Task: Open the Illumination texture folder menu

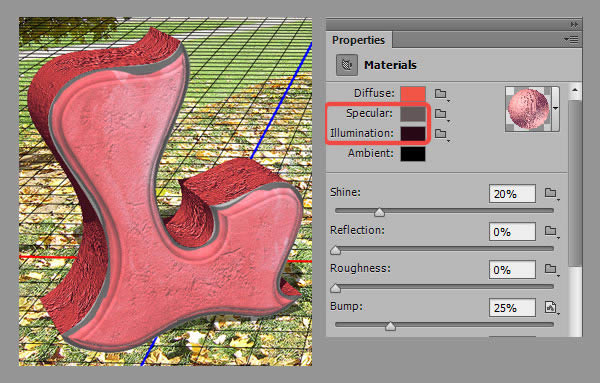Action: pos(441,134)
